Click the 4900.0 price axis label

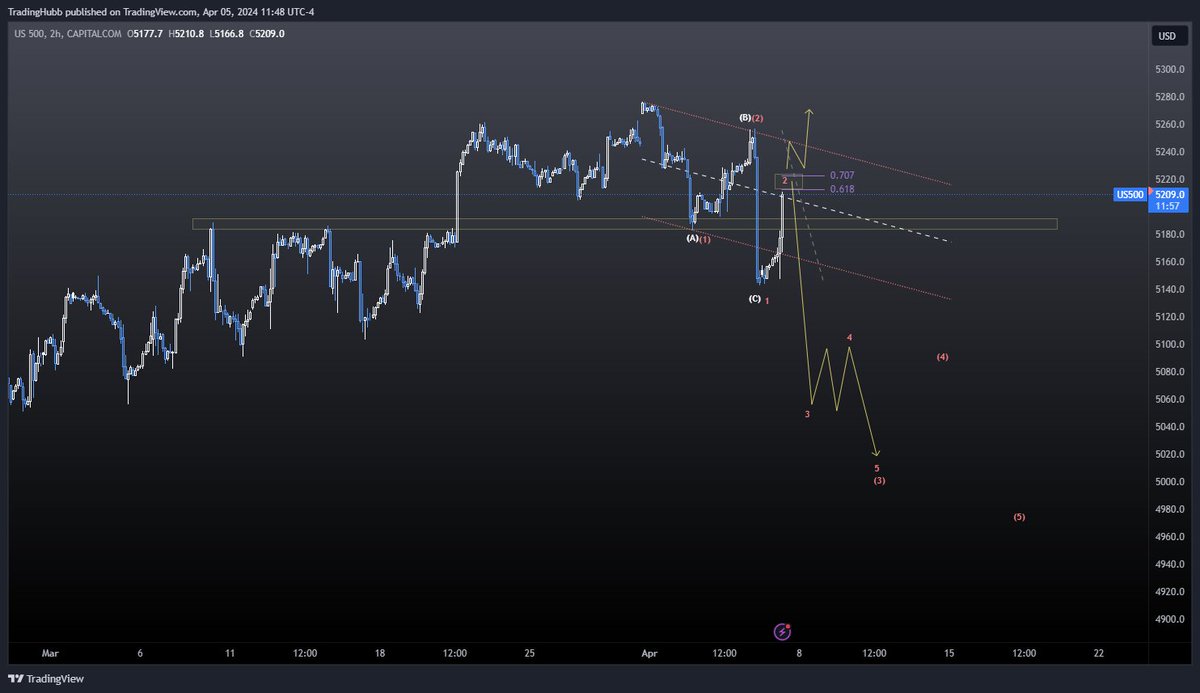tap(1169, 620)
